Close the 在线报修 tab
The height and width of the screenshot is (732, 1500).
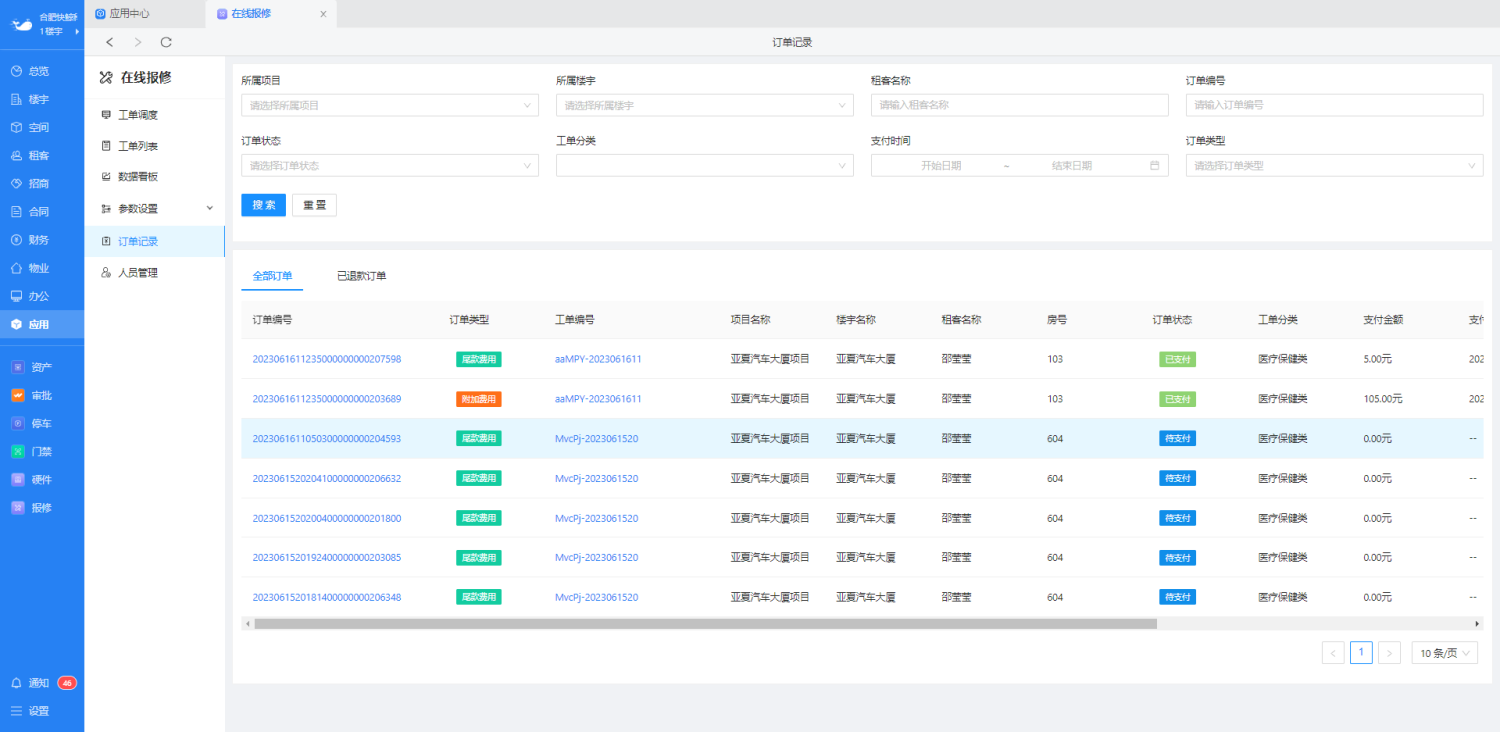(x=323, y=14)
